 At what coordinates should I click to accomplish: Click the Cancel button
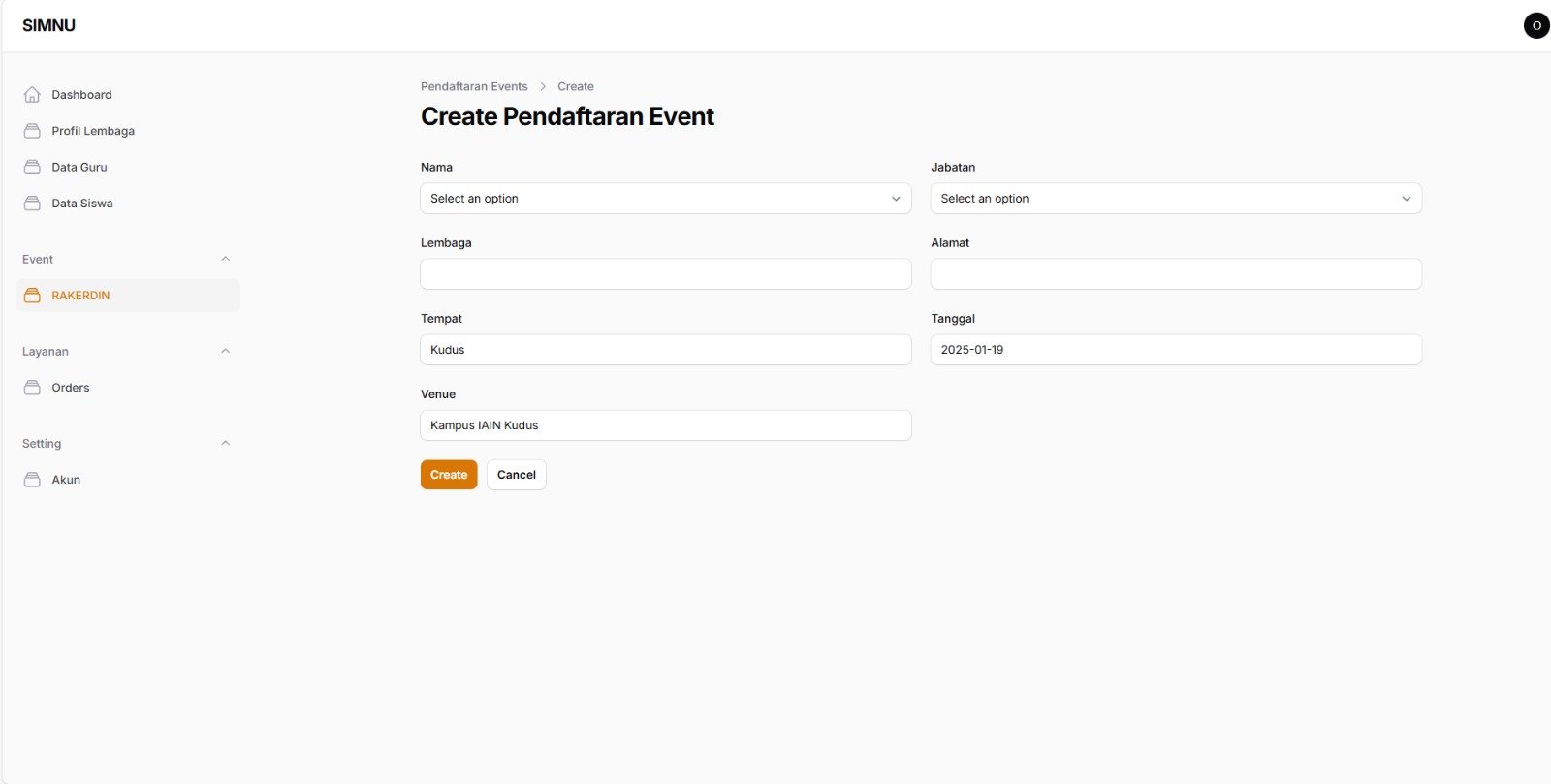(517, 475)
